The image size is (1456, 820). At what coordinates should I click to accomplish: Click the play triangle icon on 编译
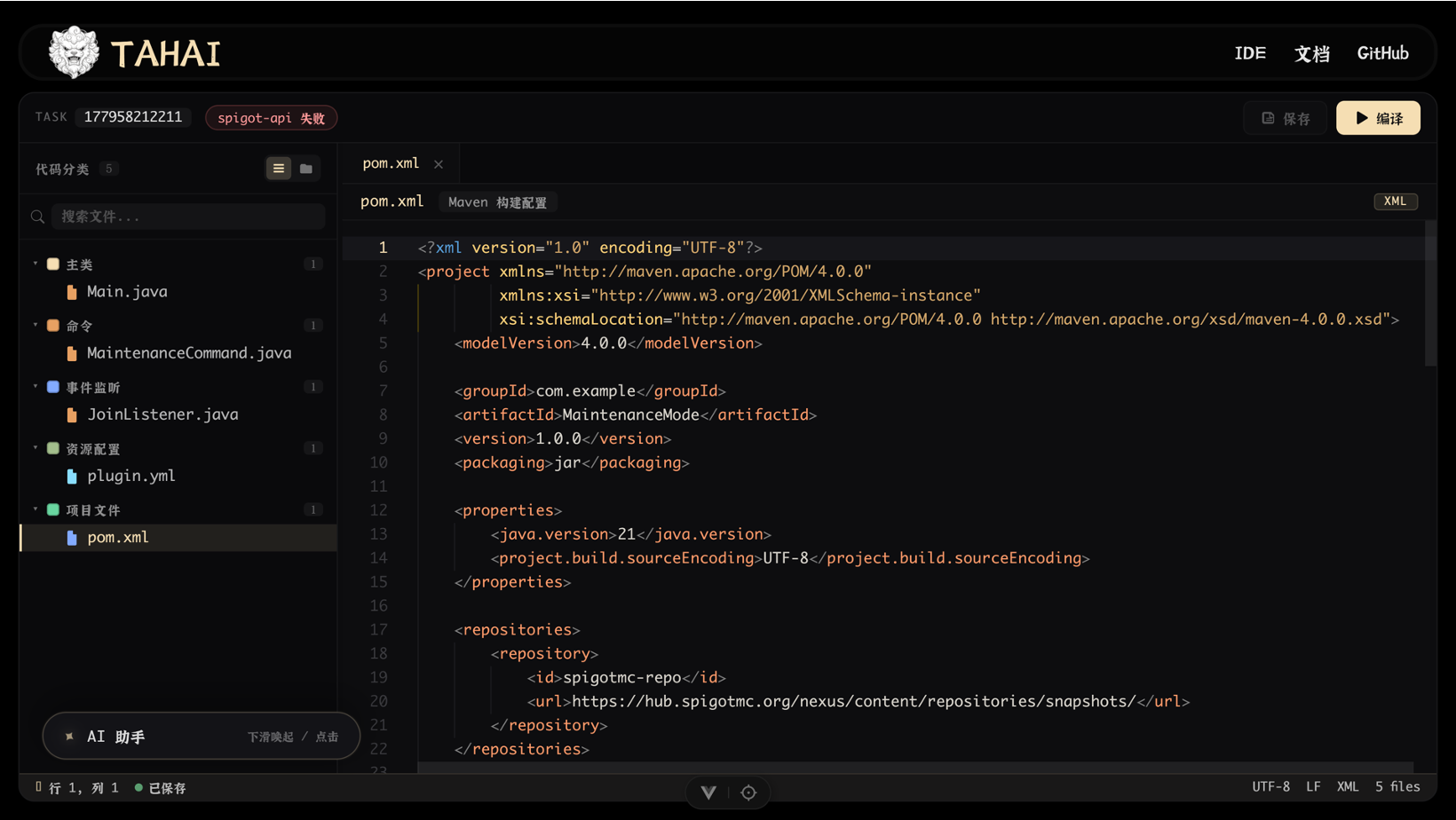[x=1361, y=118]
